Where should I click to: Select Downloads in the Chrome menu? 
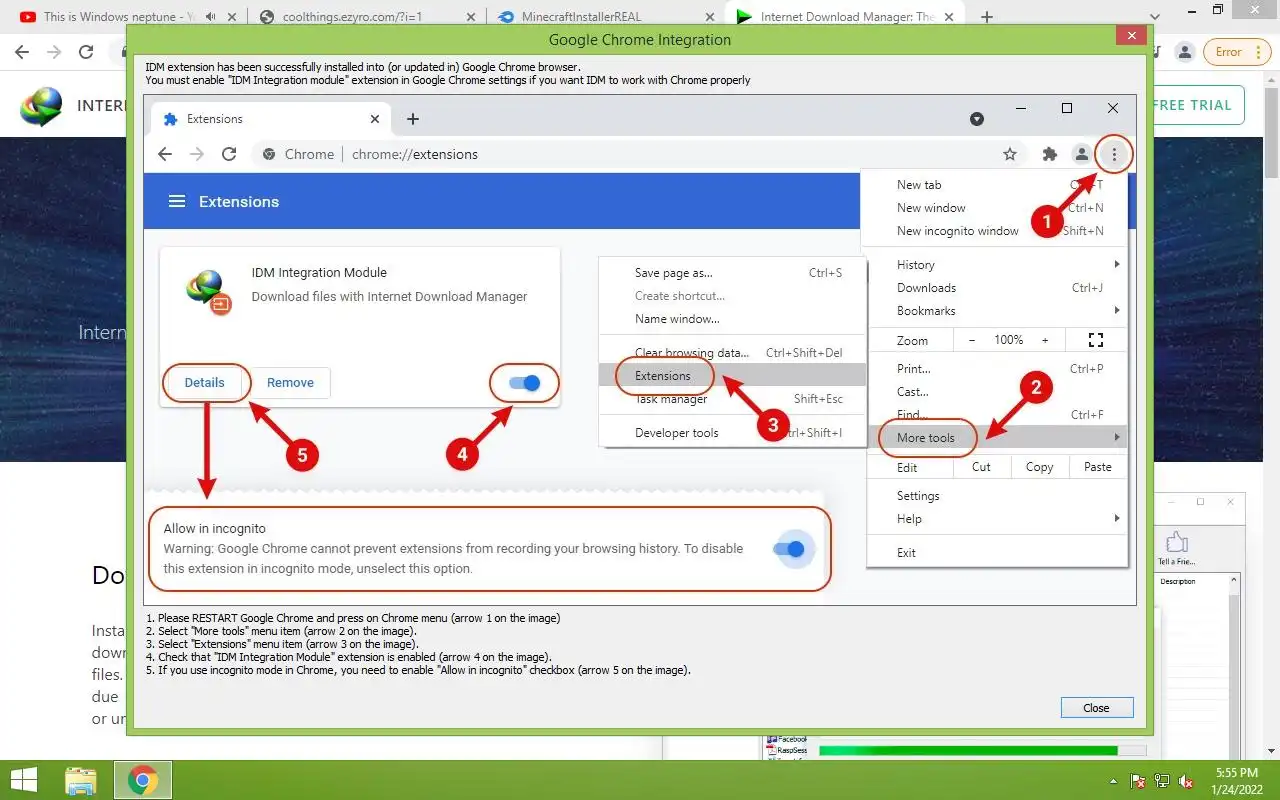926,288
